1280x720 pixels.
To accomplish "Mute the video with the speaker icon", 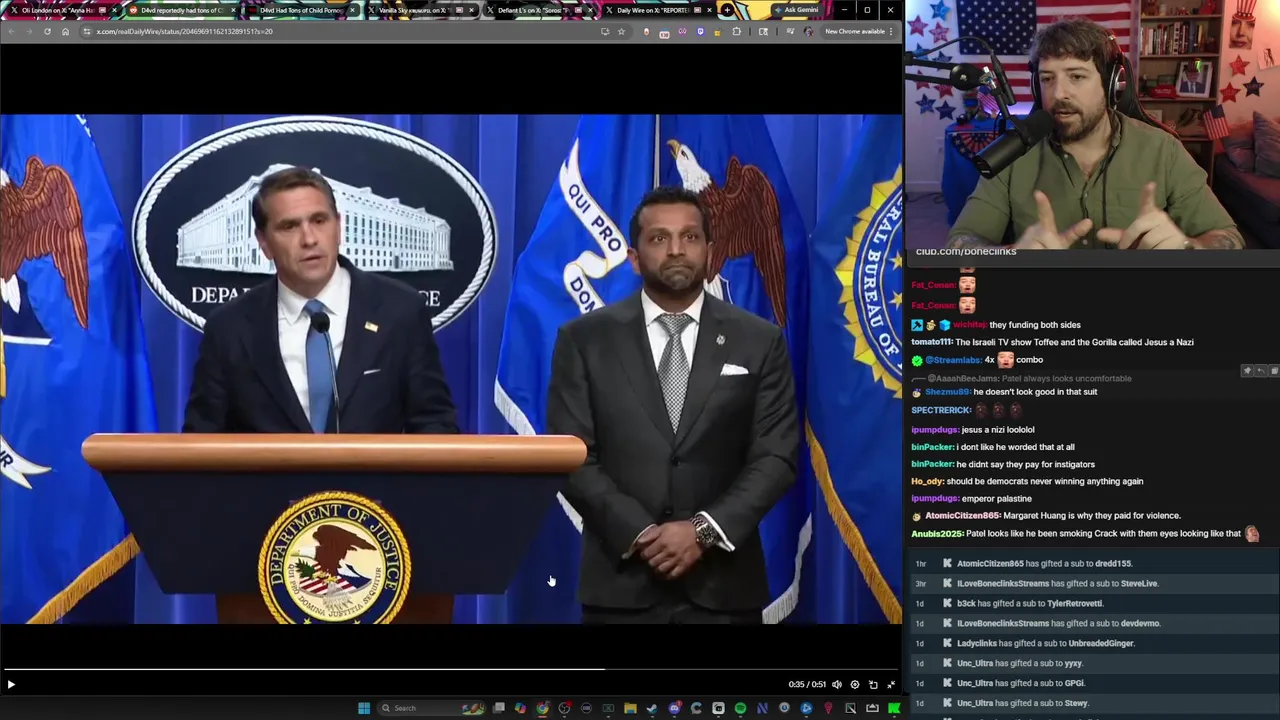I will (837, 684).
